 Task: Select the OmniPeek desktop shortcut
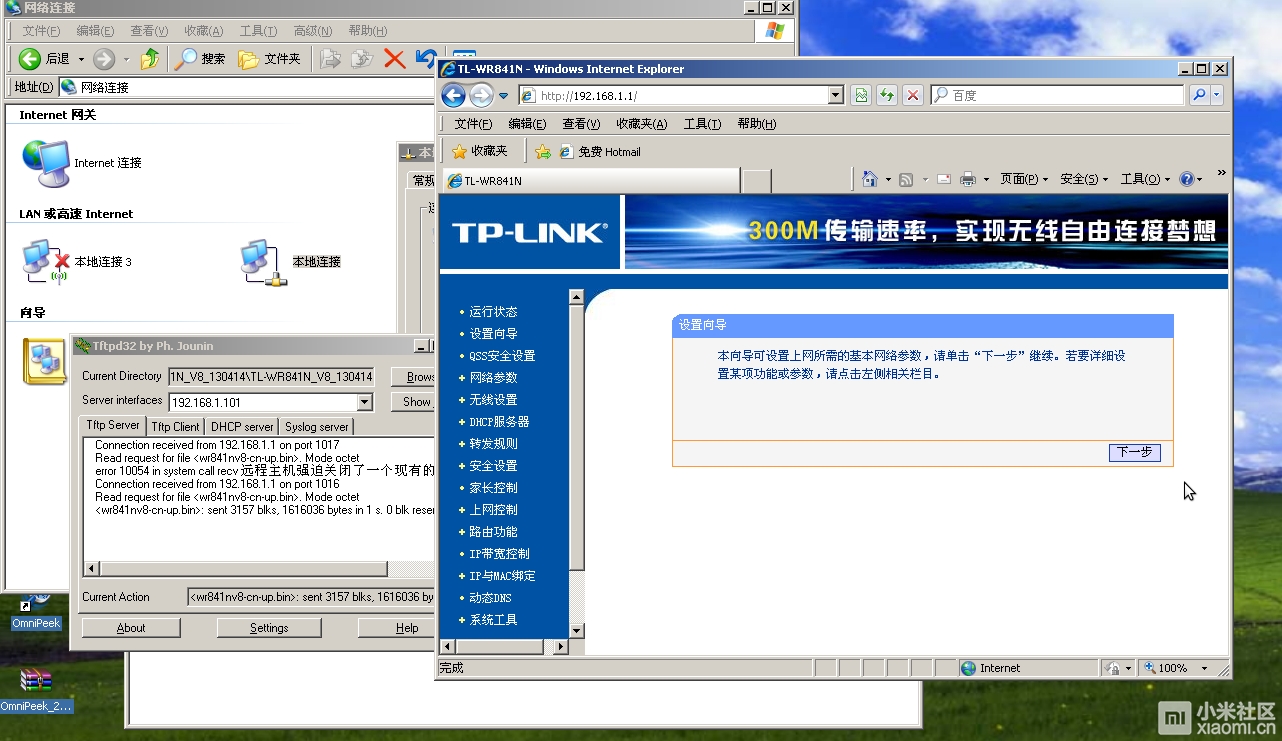(x=36, y=611)
